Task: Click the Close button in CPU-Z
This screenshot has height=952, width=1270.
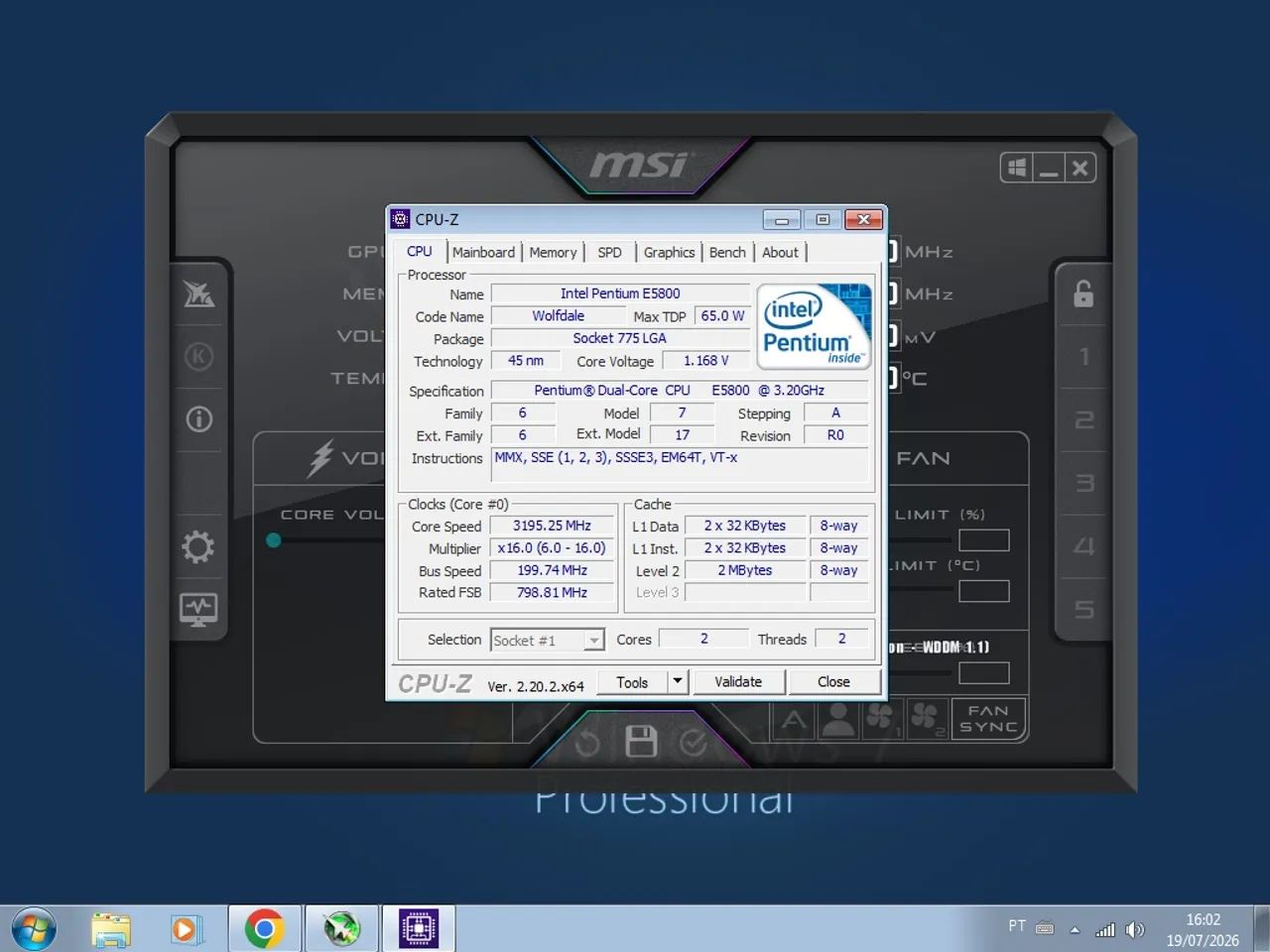Action: (x=833, y=682)
